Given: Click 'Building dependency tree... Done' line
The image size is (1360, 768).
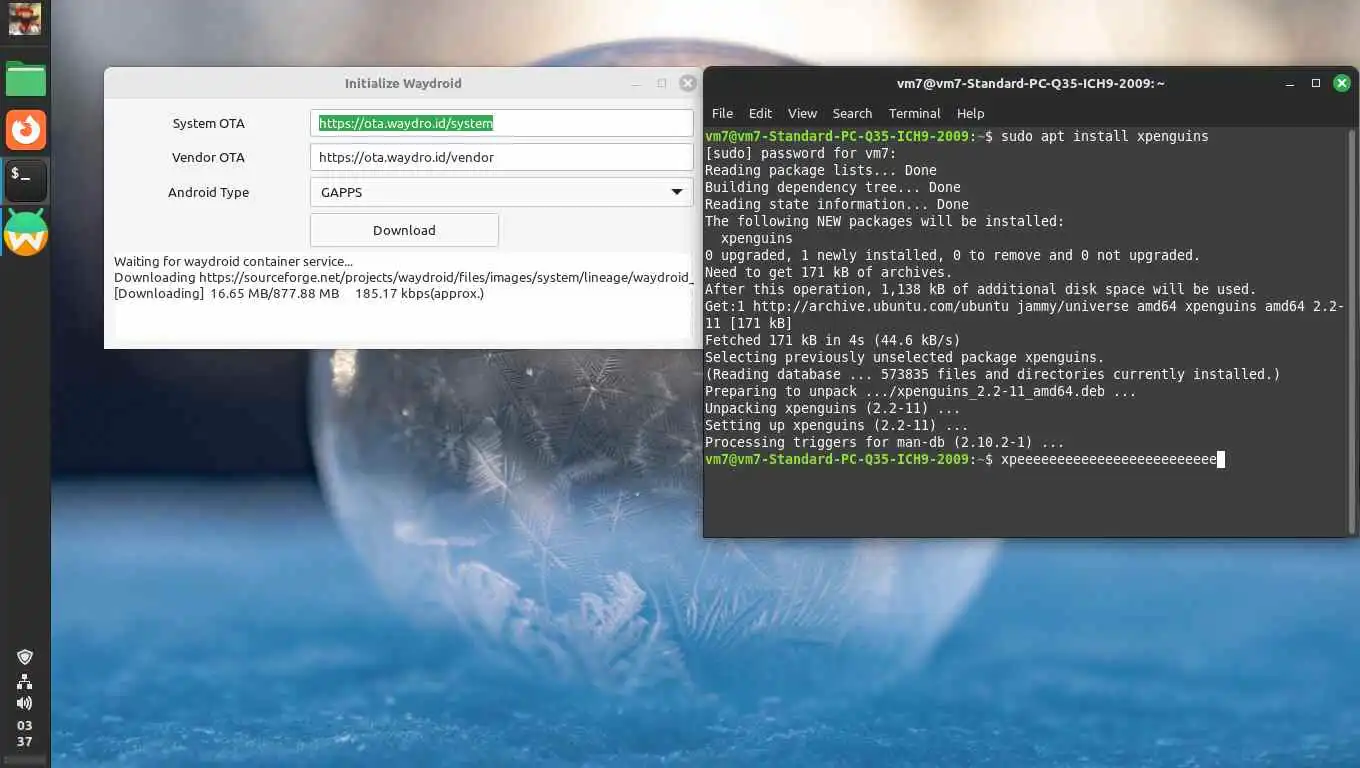Looking at the screenshot, I should pyautogui.click(x=833, y=187).
